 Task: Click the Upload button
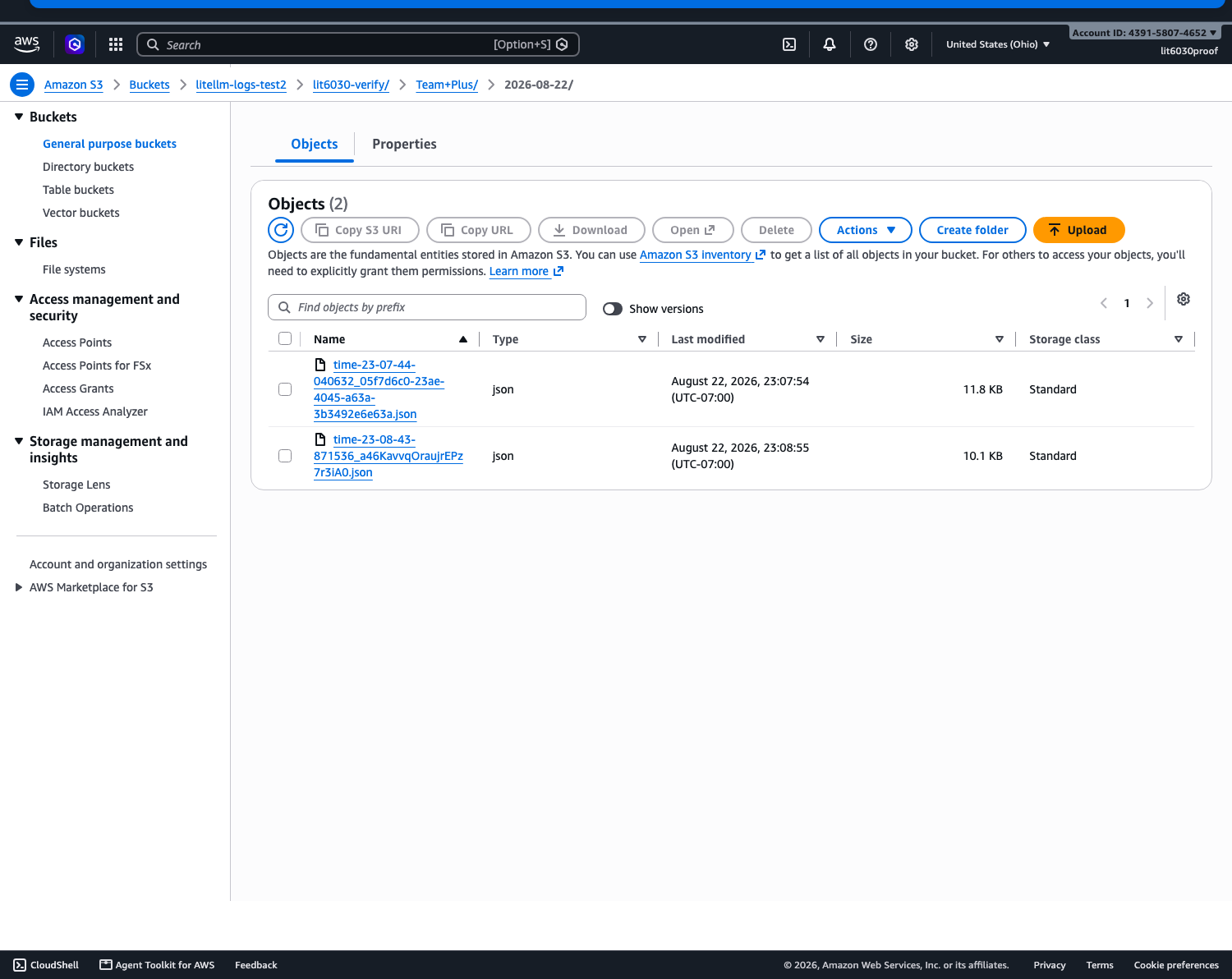[x=1079, y=230]
